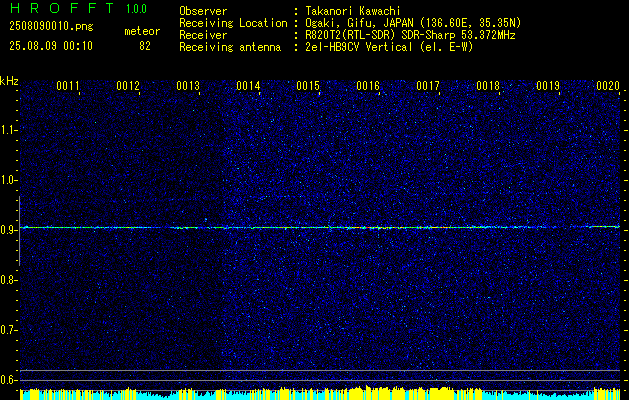Click the R820T2(RTL-SDR) SDR-Sharp 53.372MHz text
The height and width of the screenshot is (400, 629).
(410, 35)
